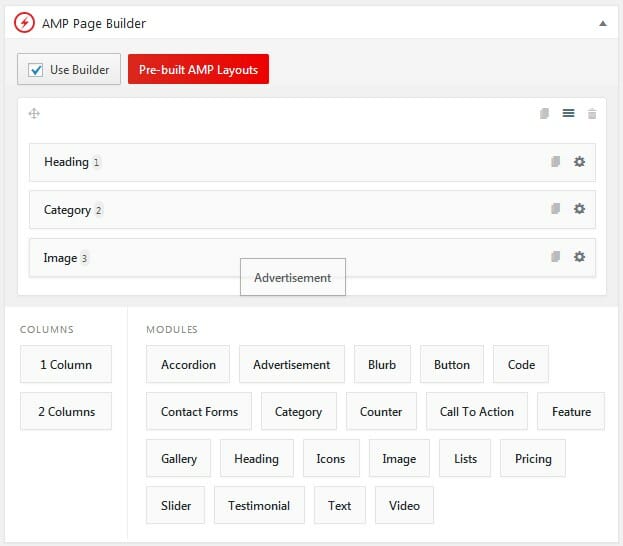Click the row move handle icon
Image resolution: width=623 pixels, height=546 pixels.
tap(34, 114)
